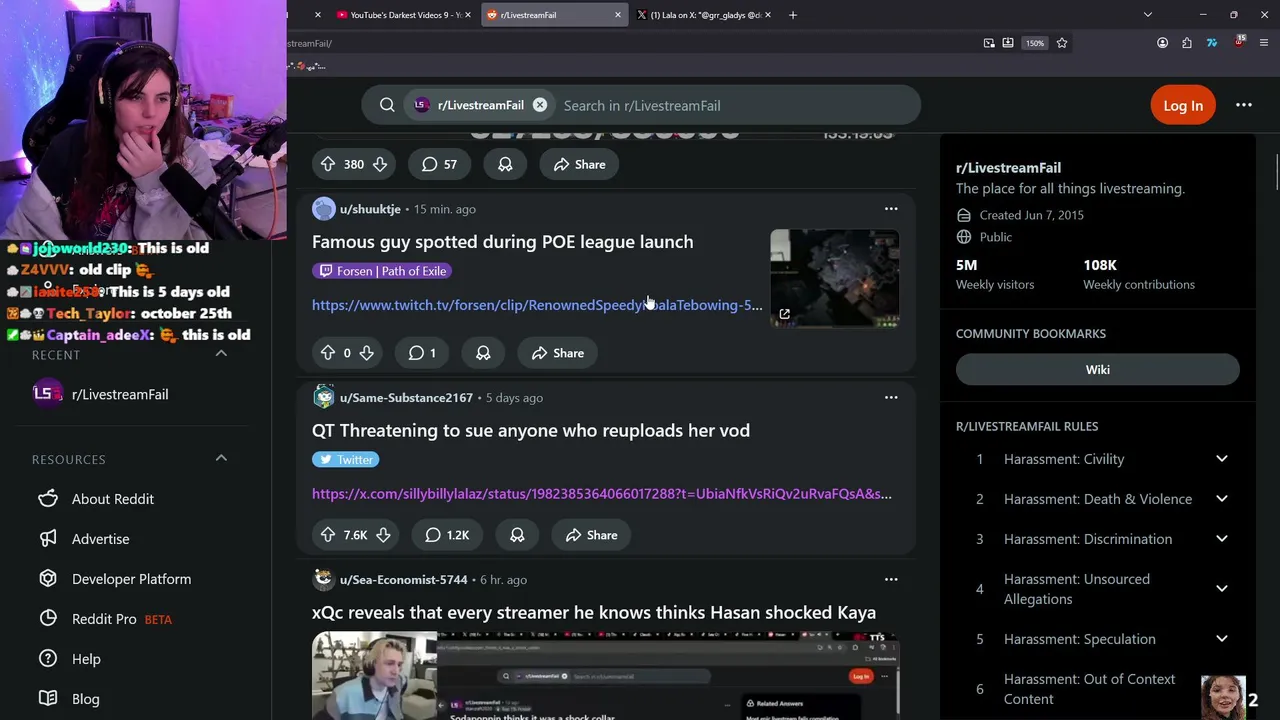Open u/Same-Substance2167 user profile
This screenshot has width=1280, height=720.
[406, 398]
